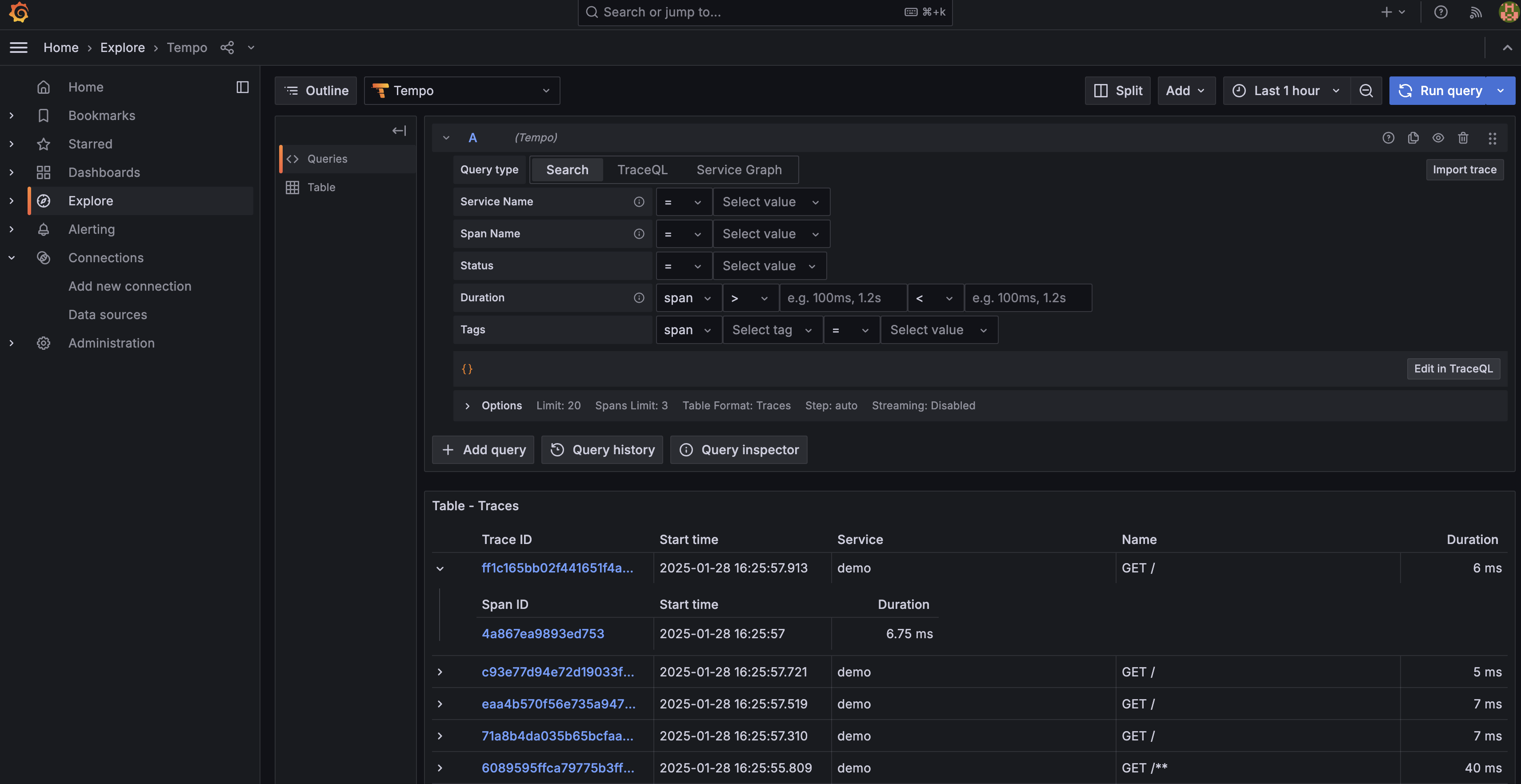This screenshot has width=1521, height=784.
Task: Switch to the TraceQL query type tab
Action: [642, 169]
